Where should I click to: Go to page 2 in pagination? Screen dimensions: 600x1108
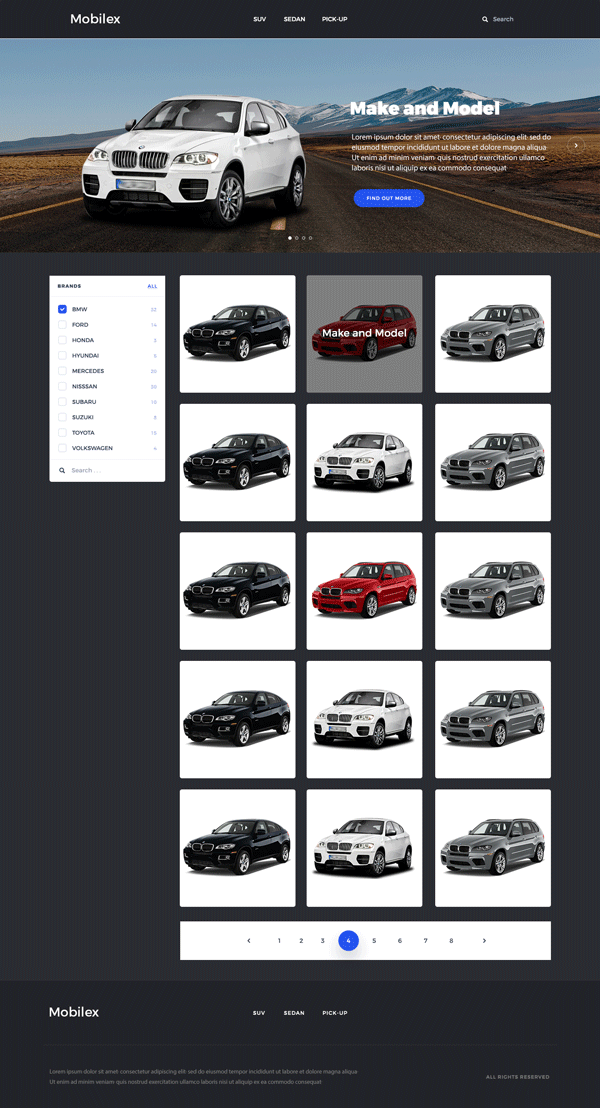click(x=301, y=941)
